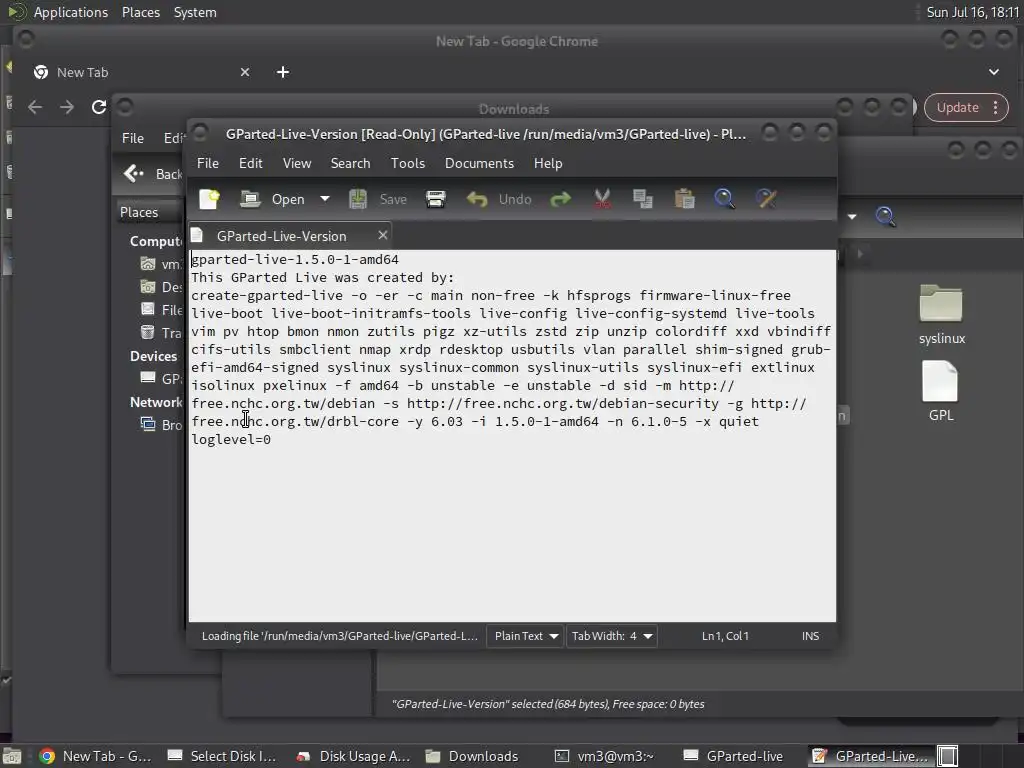Click inside the text editor area
The height and width of the screenshot is (768, 1024).
pyautogui.click(x=512, y=435)
